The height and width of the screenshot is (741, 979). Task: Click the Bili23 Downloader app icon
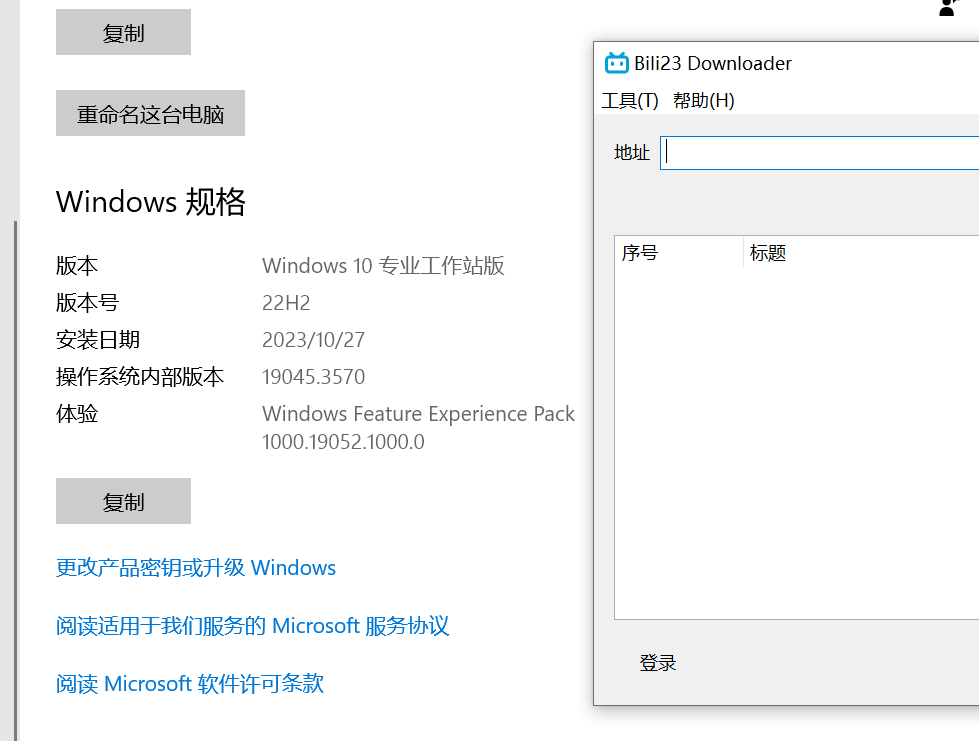616,63
